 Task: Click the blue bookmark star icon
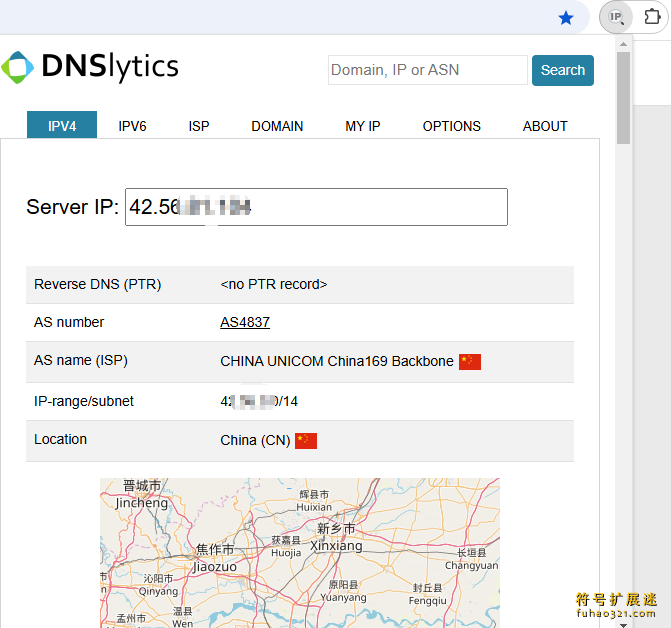click(566, 18)
